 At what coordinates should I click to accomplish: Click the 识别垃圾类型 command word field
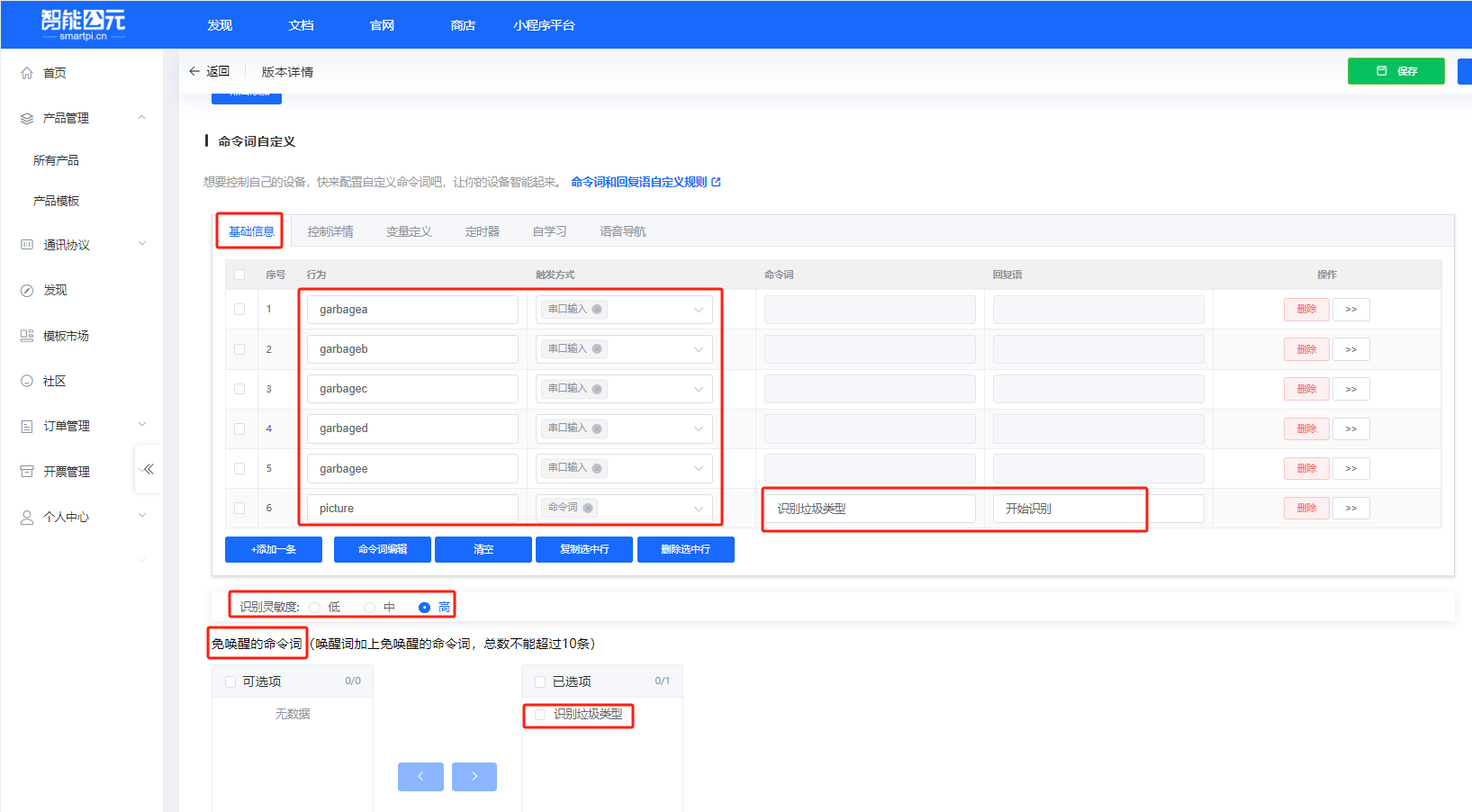pyautogui.click(x=870, y=509)
